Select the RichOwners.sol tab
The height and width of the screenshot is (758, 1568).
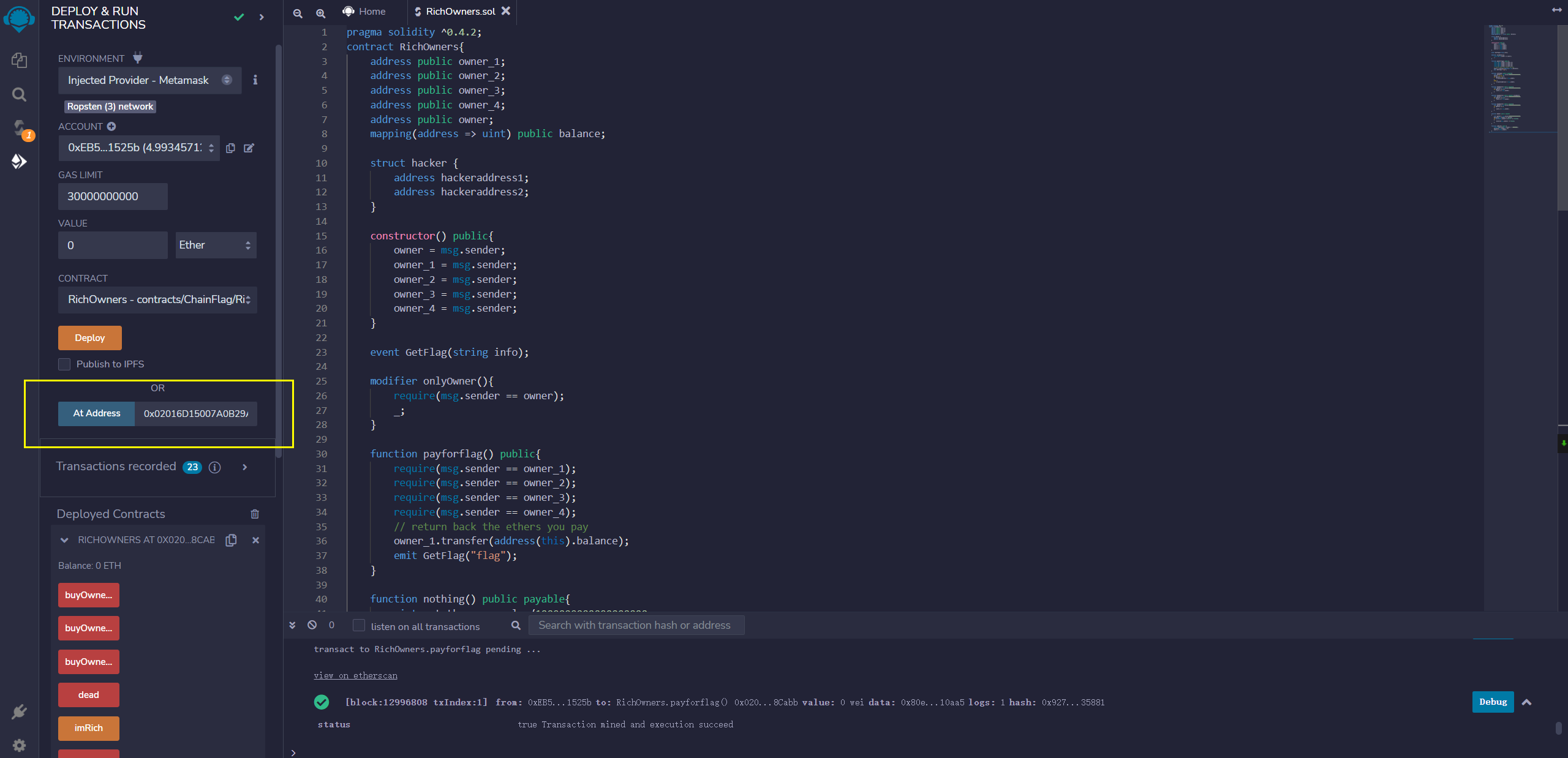(x=460, y=12)
